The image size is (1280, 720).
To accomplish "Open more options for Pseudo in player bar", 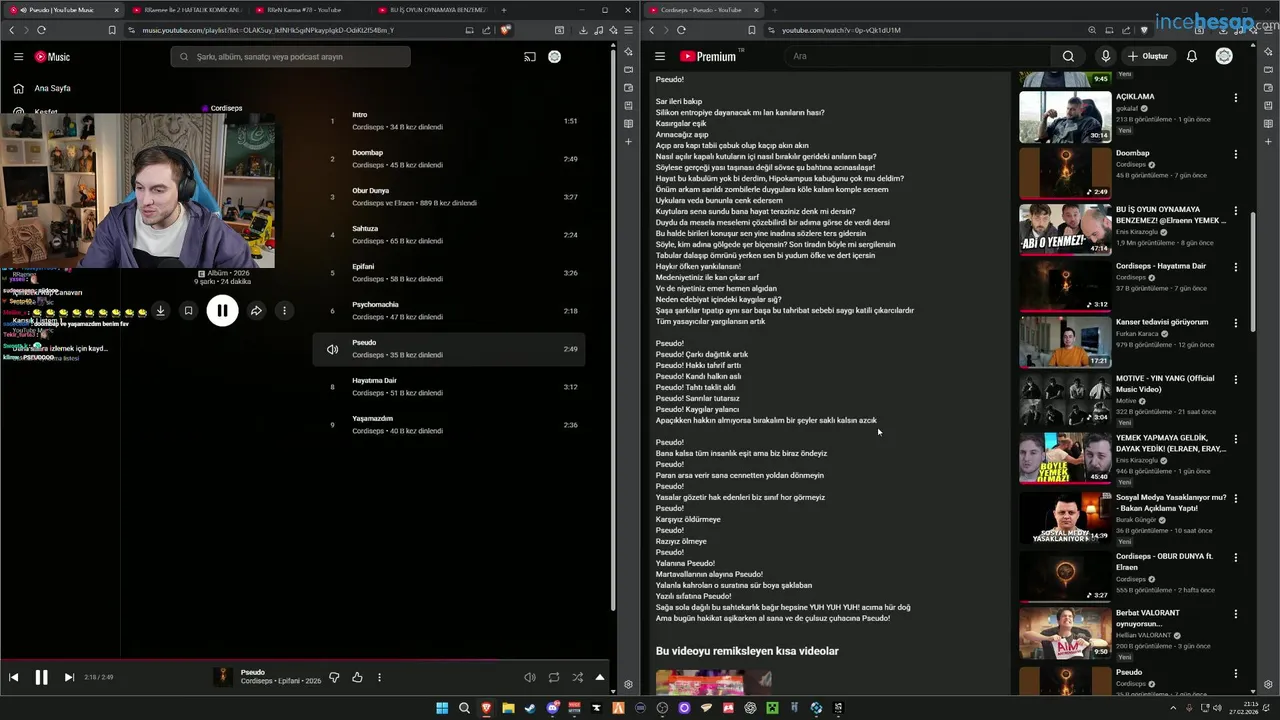I will [x=379, y=677].
